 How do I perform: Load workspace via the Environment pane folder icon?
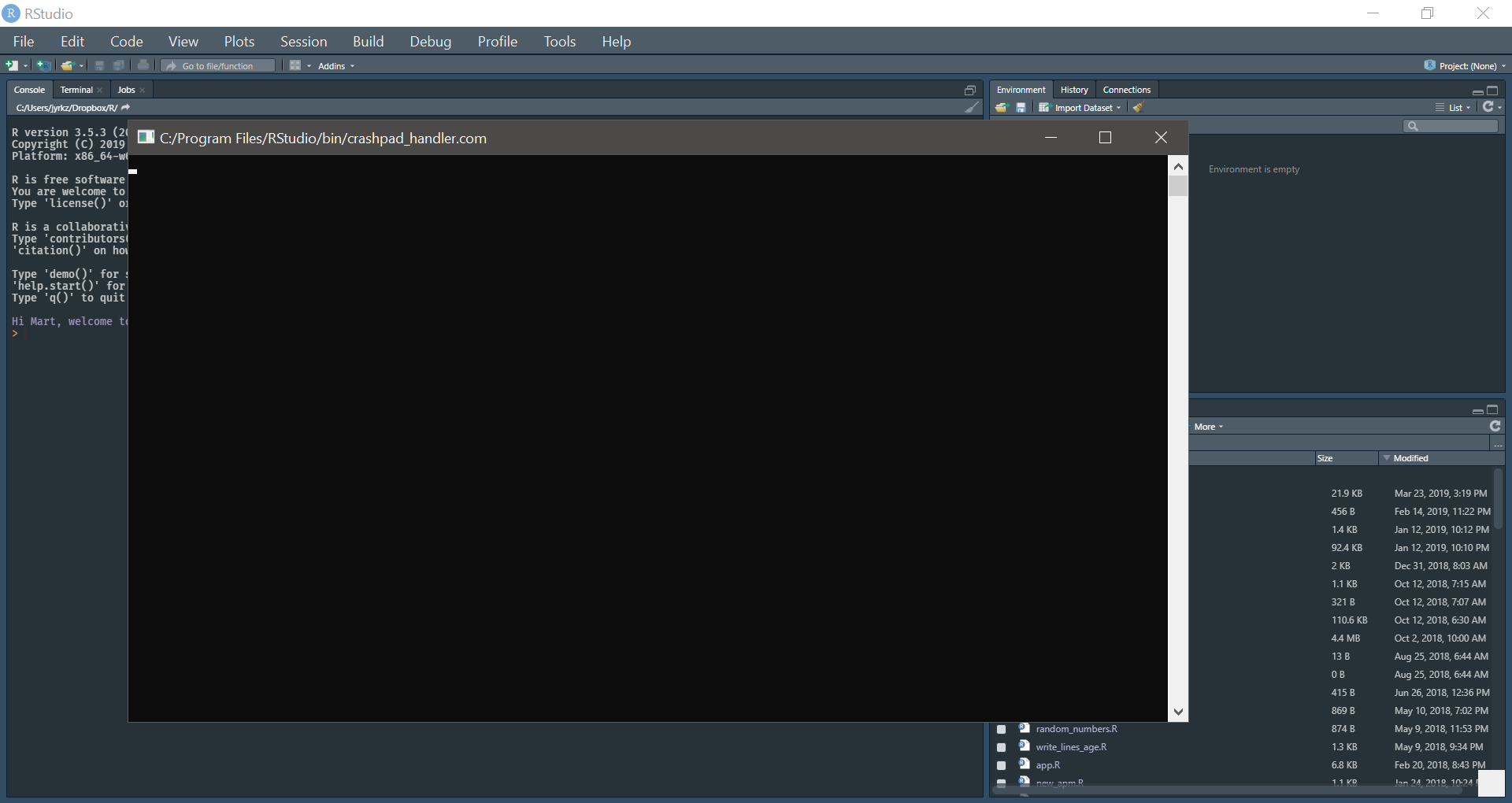[x=1000, y=107]
